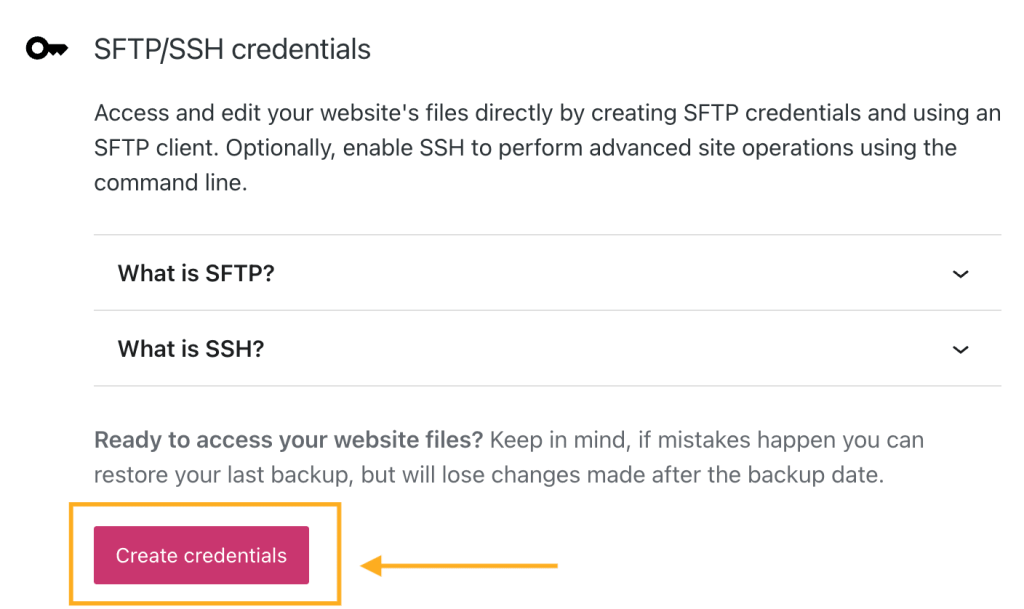
Task: Click the word 'Create' inside the pink button
Action: tap(147, 555)
